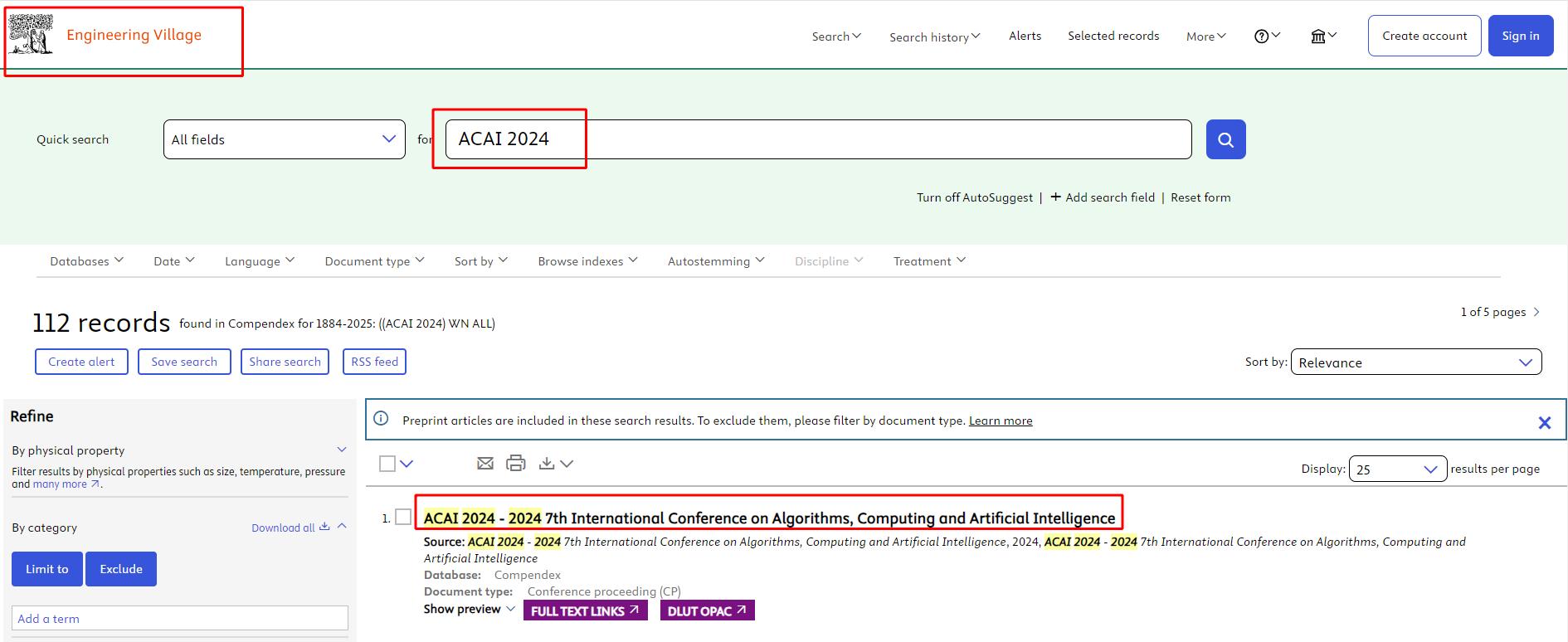
Task: Click the Limit to button
Action: (x=47, y=569)
